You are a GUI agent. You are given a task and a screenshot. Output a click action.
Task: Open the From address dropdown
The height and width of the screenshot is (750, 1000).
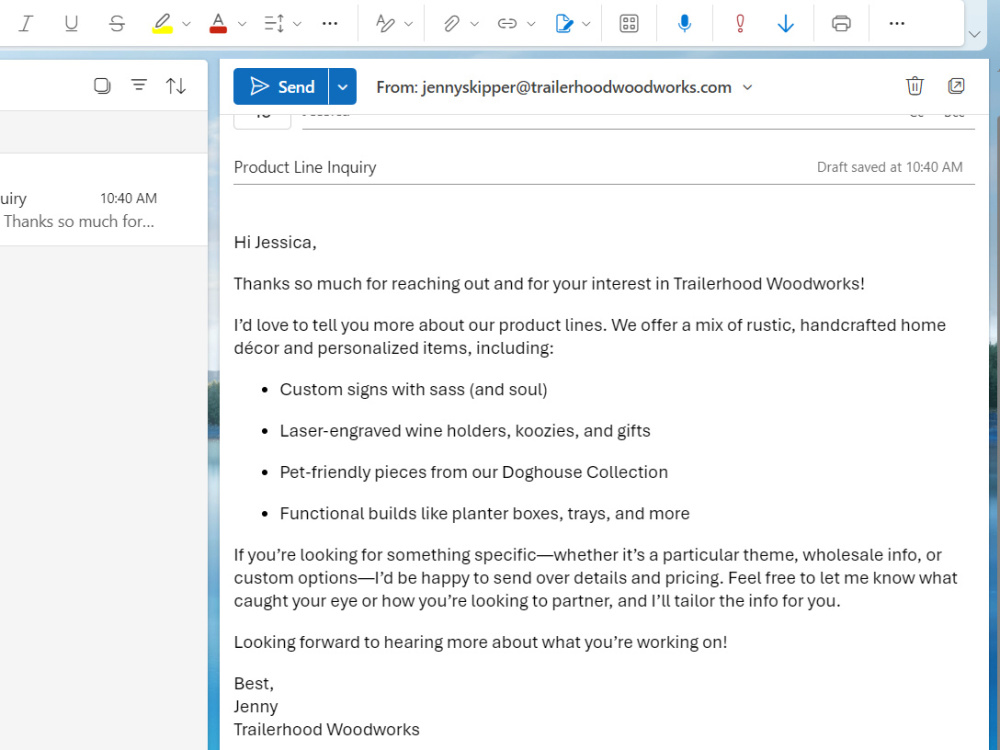click(x=747, y=87)
